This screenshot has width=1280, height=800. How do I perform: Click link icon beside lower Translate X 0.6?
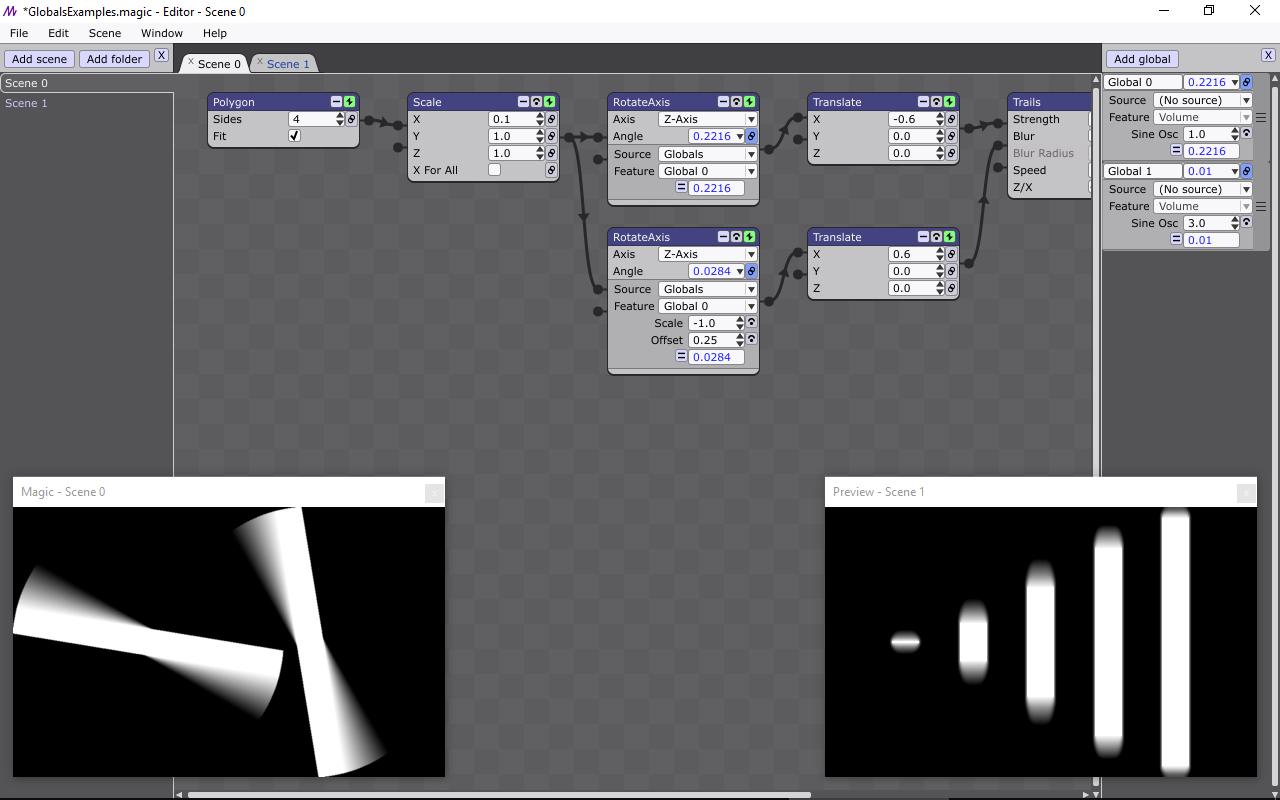click(951, 254)
